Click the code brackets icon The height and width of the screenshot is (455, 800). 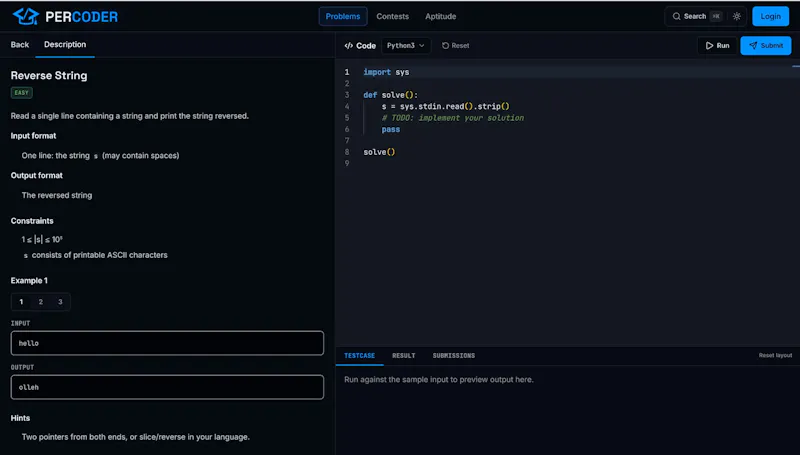[x=348, y=45]
